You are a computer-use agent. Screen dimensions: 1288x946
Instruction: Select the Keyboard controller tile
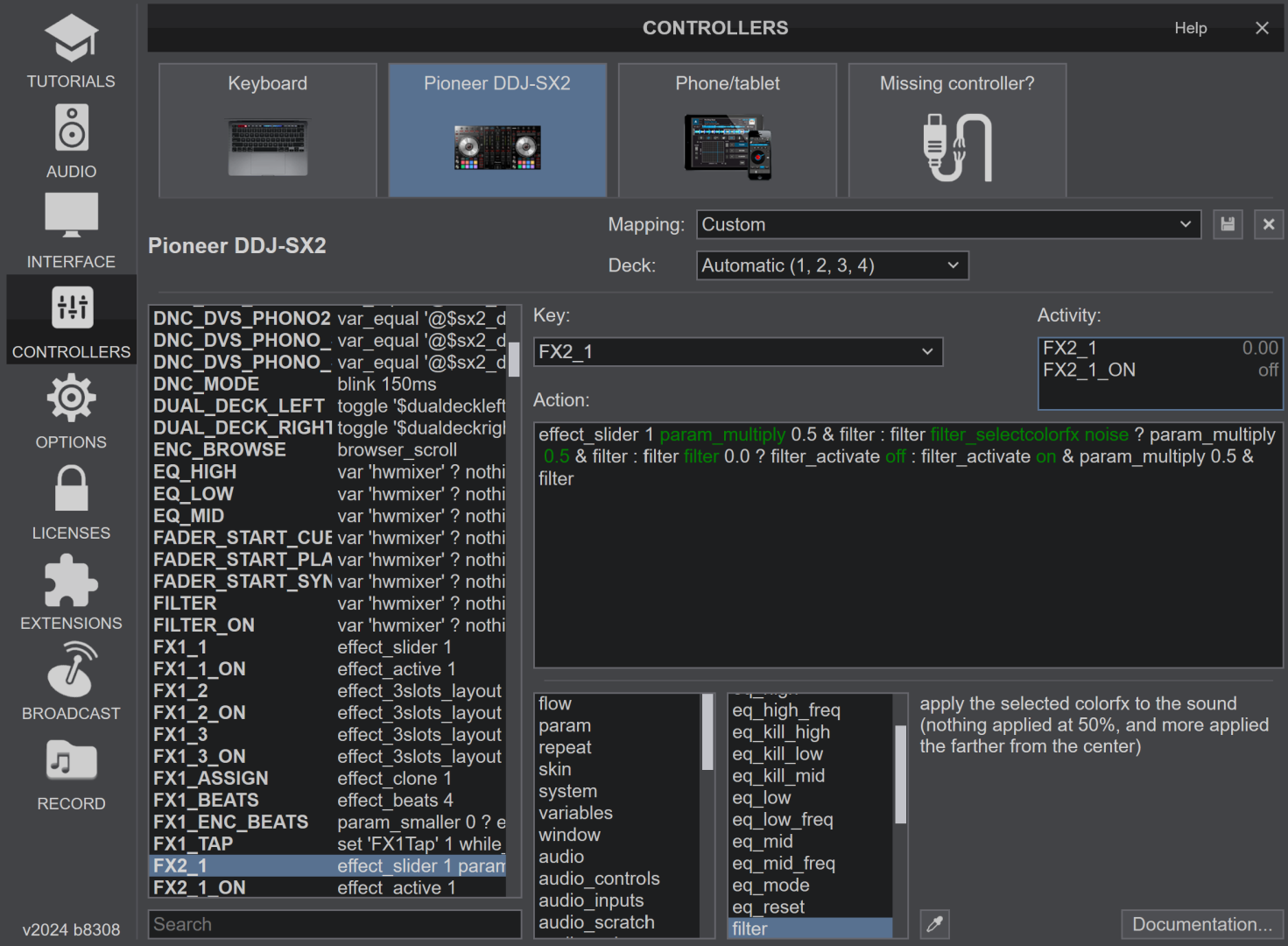coord(268,130)
